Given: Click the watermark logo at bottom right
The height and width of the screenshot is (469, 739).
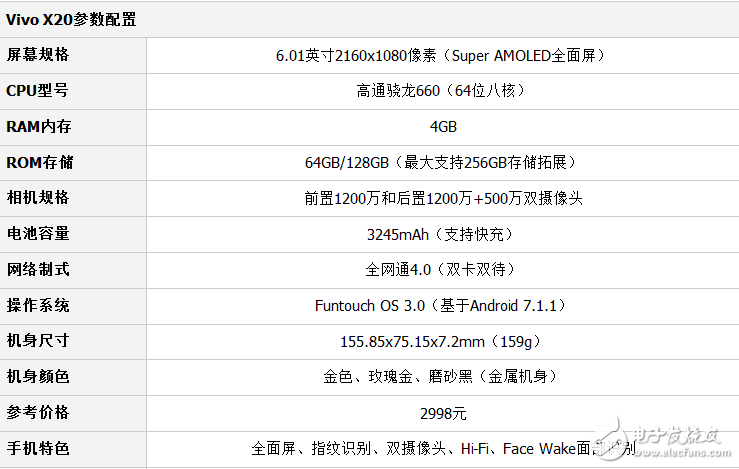Looking at the screenshot, I should click(672, 438).
